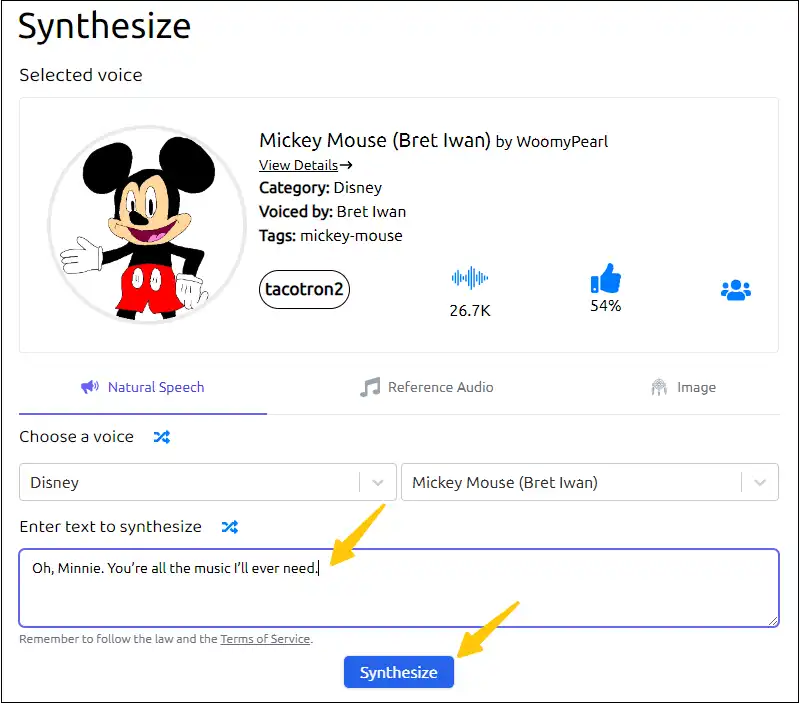Screen dimensions: 799x703
Task: Click the tacotron2 model badge
Action: click(x=304, y=289)
